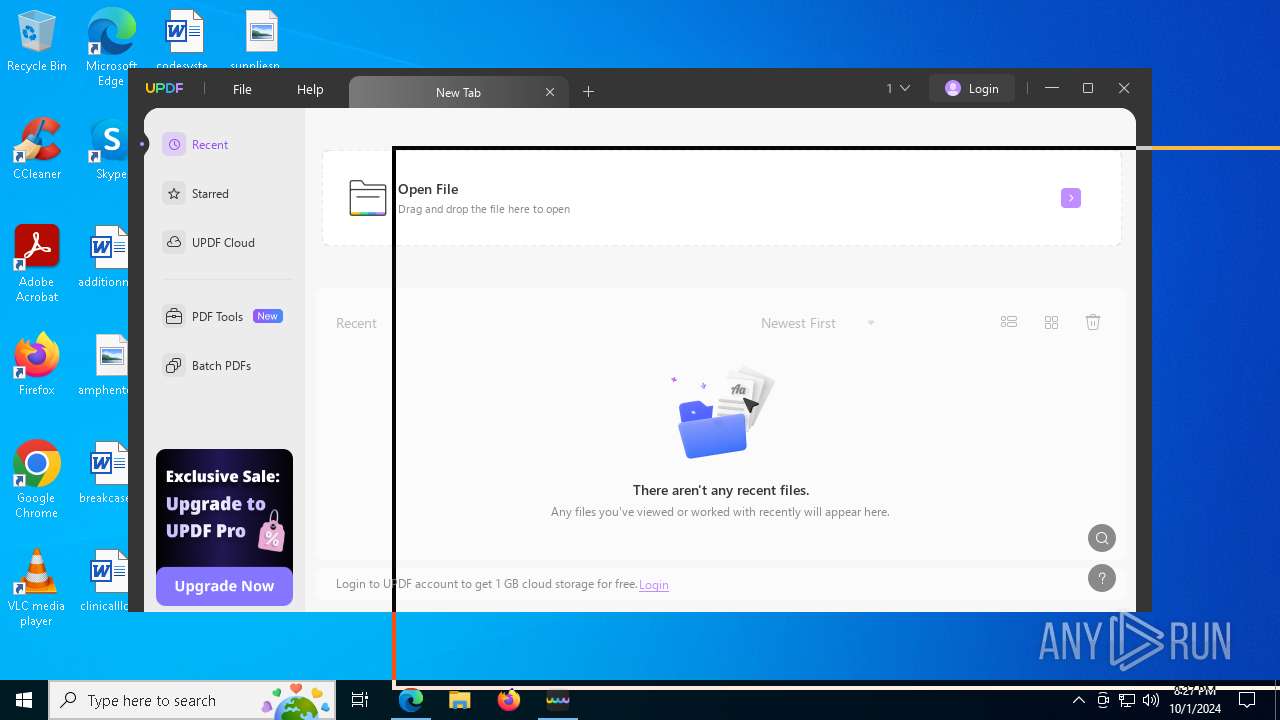Open the Help menu
The image size is (1280, 720).
(310, 89)
